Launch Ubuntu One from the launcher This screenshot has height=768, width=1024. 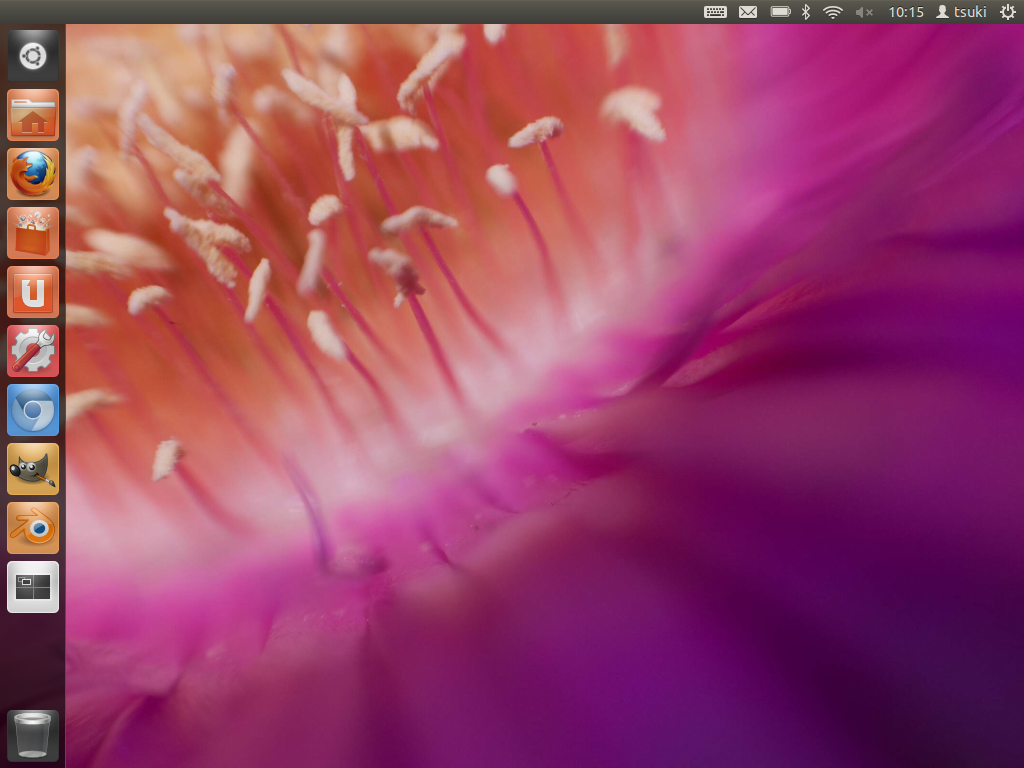coord(33,292)
